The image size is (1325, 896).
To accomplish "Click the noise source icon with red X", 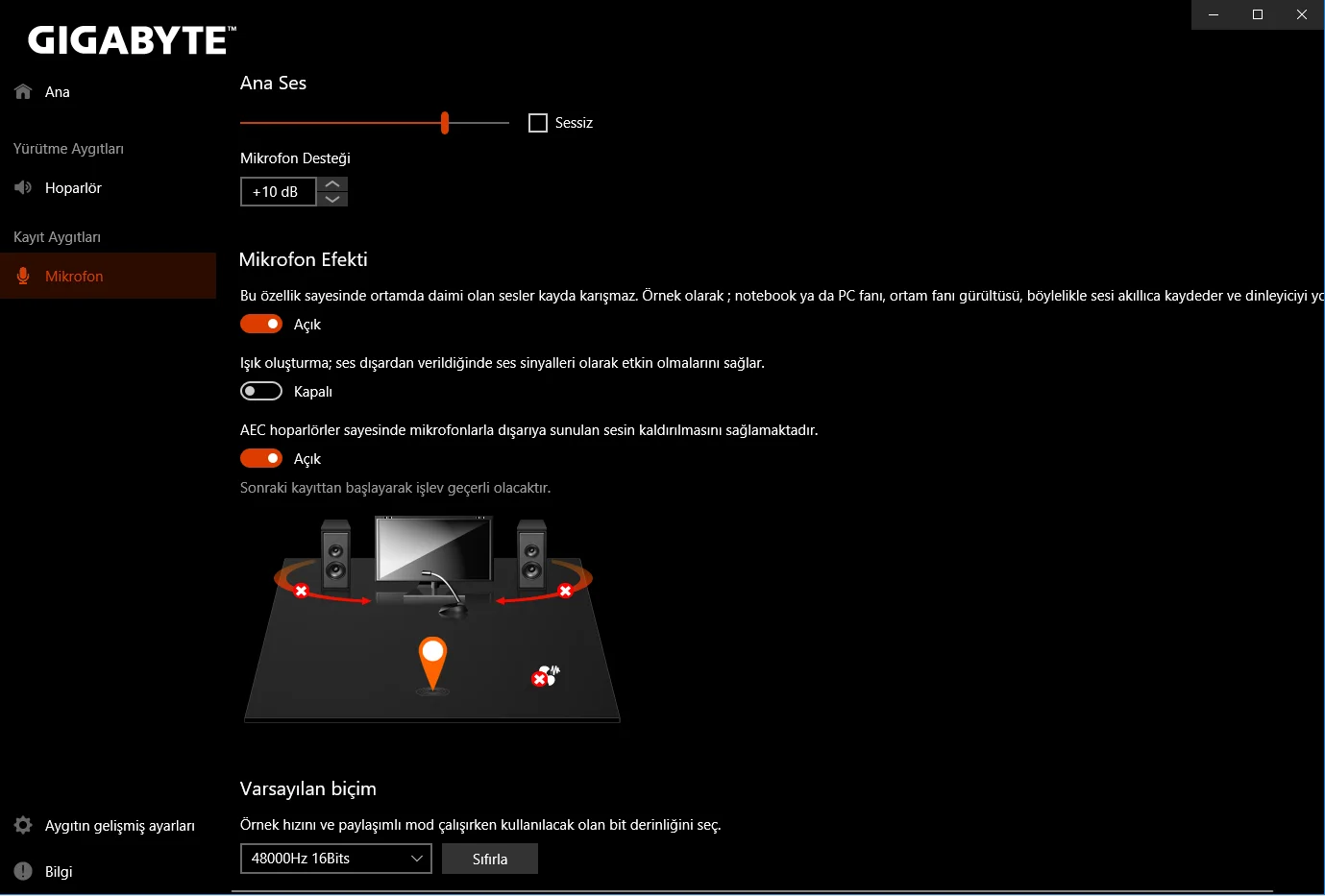I will click(x=545, y=676).
